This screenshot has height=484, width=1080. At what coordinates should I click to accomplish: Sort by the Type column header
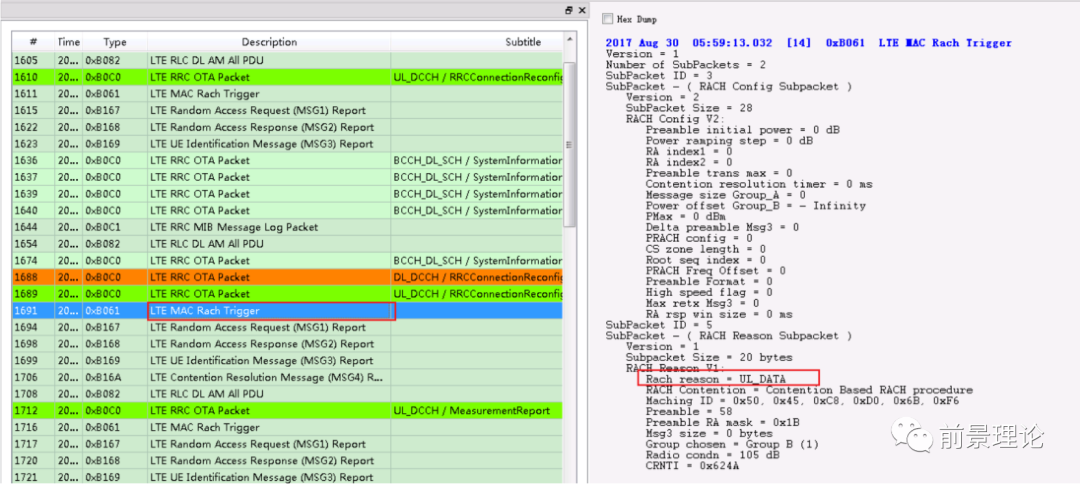(115, 42)
